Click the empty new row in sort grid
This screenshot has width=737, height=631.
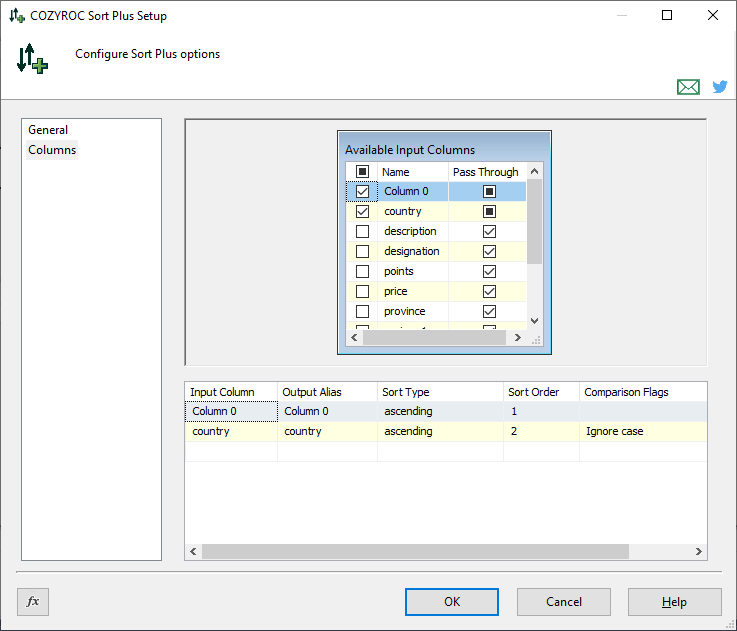coord(446,452)
